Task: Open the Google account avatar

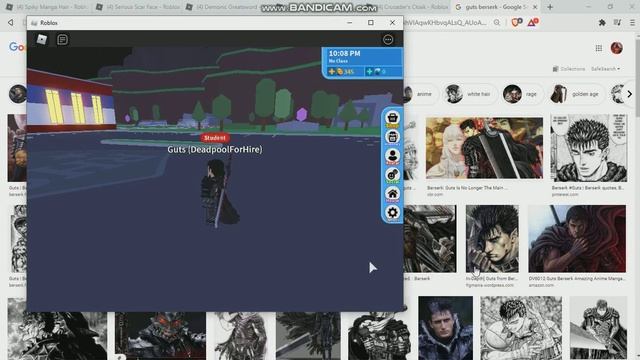Action: point(616,48)
